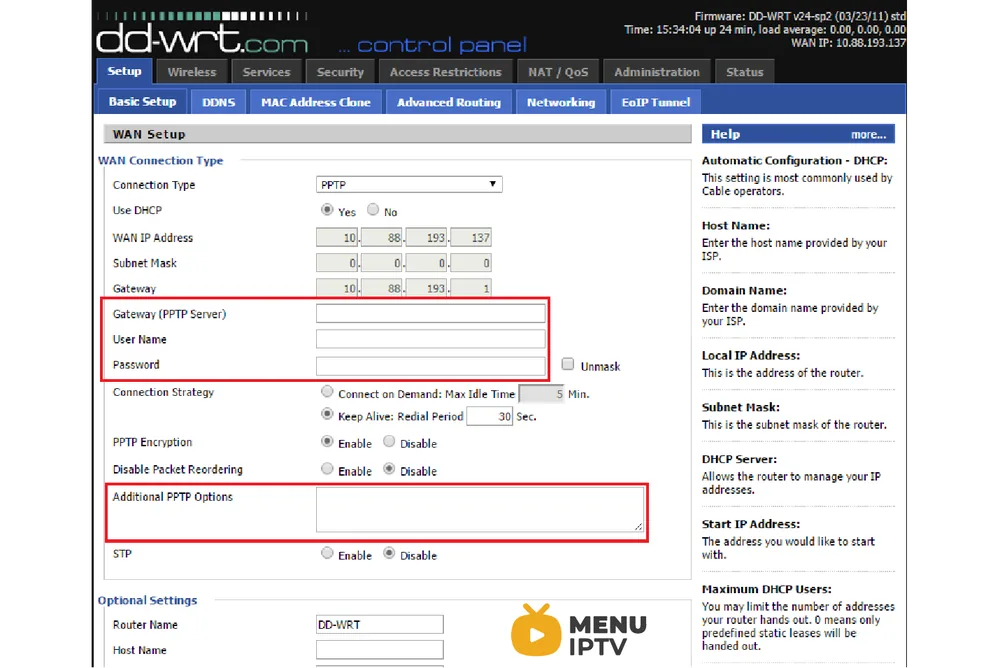The height and width of the screenshot is (668, 1000).
Task: Click WAN IP Address first octet 10
Action: pyautogui.click(x=337, y=237)
